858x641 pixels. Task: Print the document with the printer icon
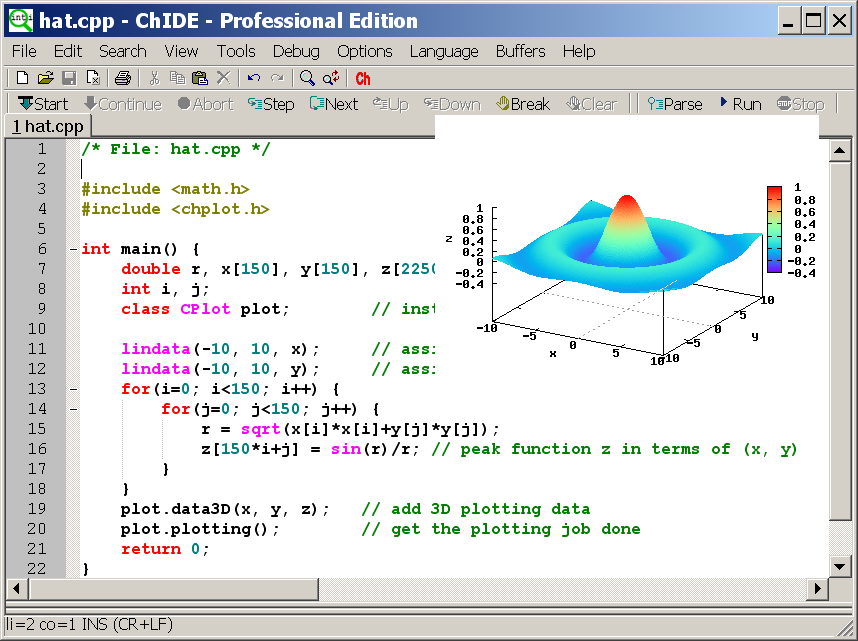pyautogui.click(x=123, y=78)
